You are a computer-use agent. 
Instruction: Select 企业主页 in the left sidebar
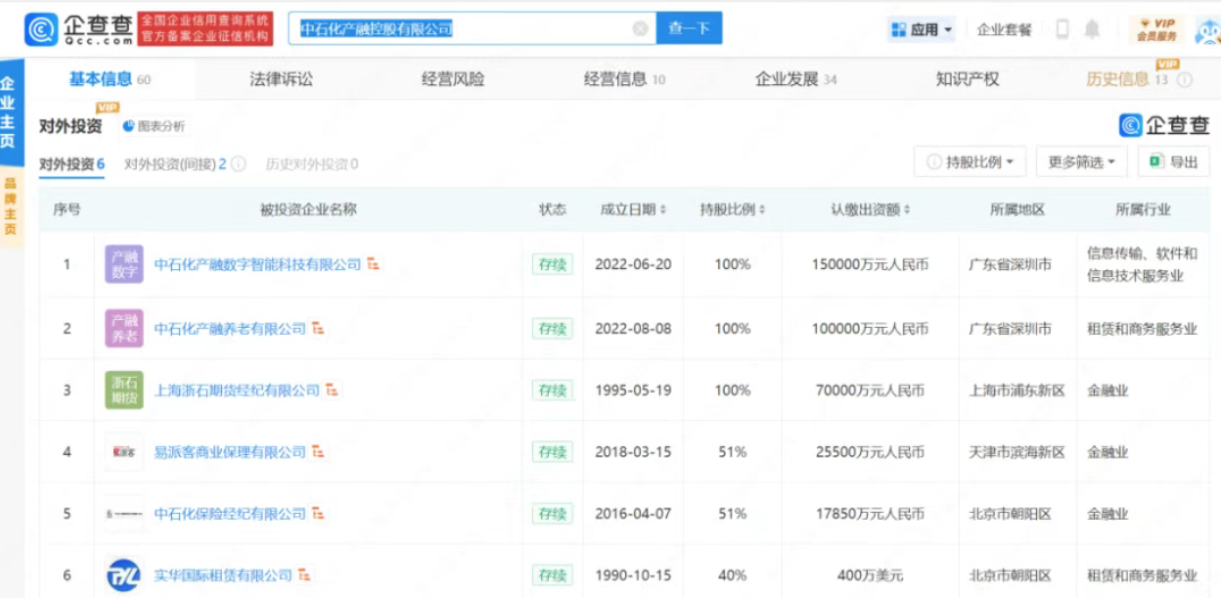coord(9,112)
